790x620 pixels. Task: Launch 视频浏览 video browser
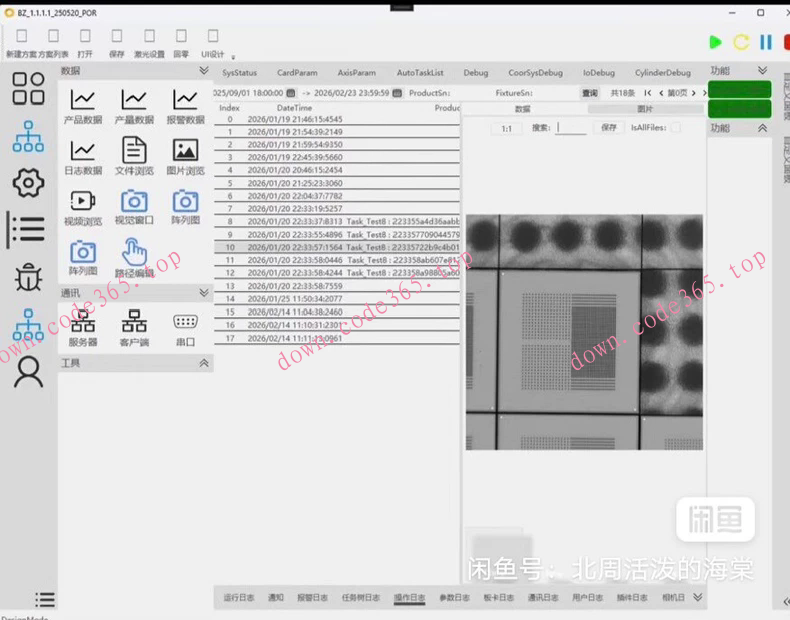[x=83, y=207]
